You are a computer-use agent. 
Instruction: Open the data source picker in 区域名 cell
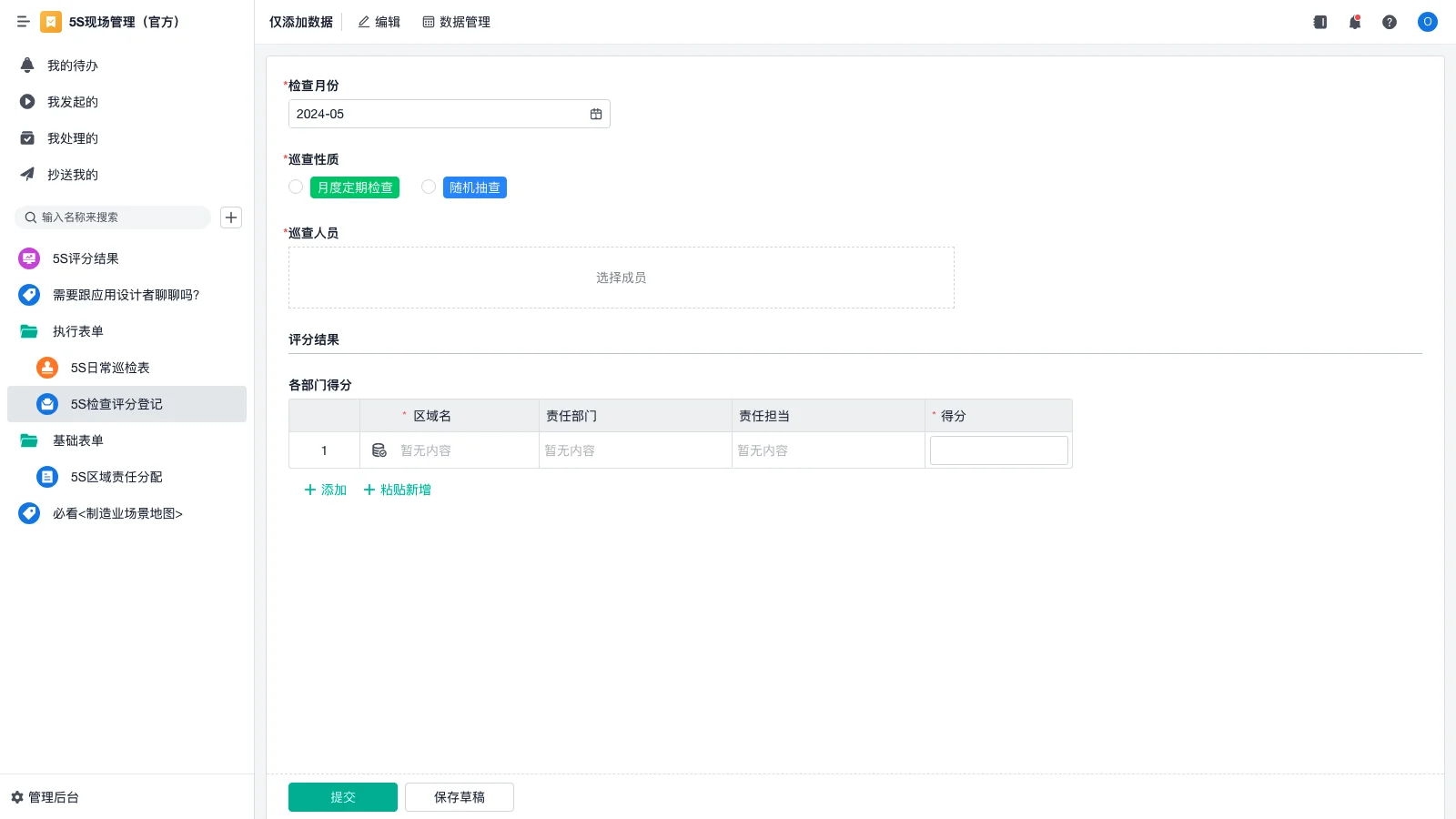point(379,450)
